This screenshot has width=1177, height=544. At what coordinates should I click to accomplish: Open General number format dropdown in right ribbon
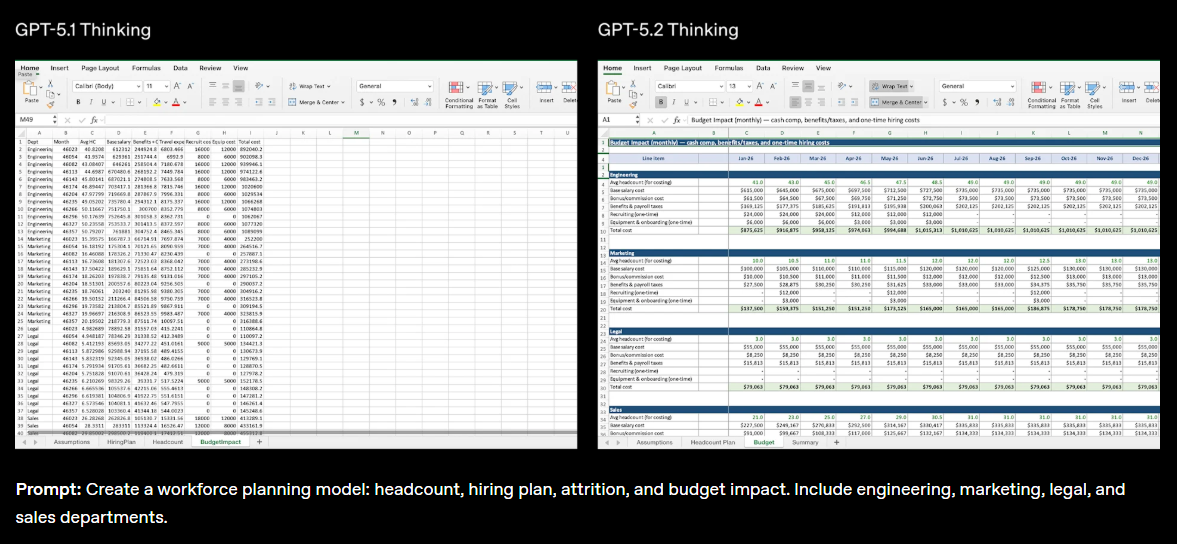pos(980,87)
